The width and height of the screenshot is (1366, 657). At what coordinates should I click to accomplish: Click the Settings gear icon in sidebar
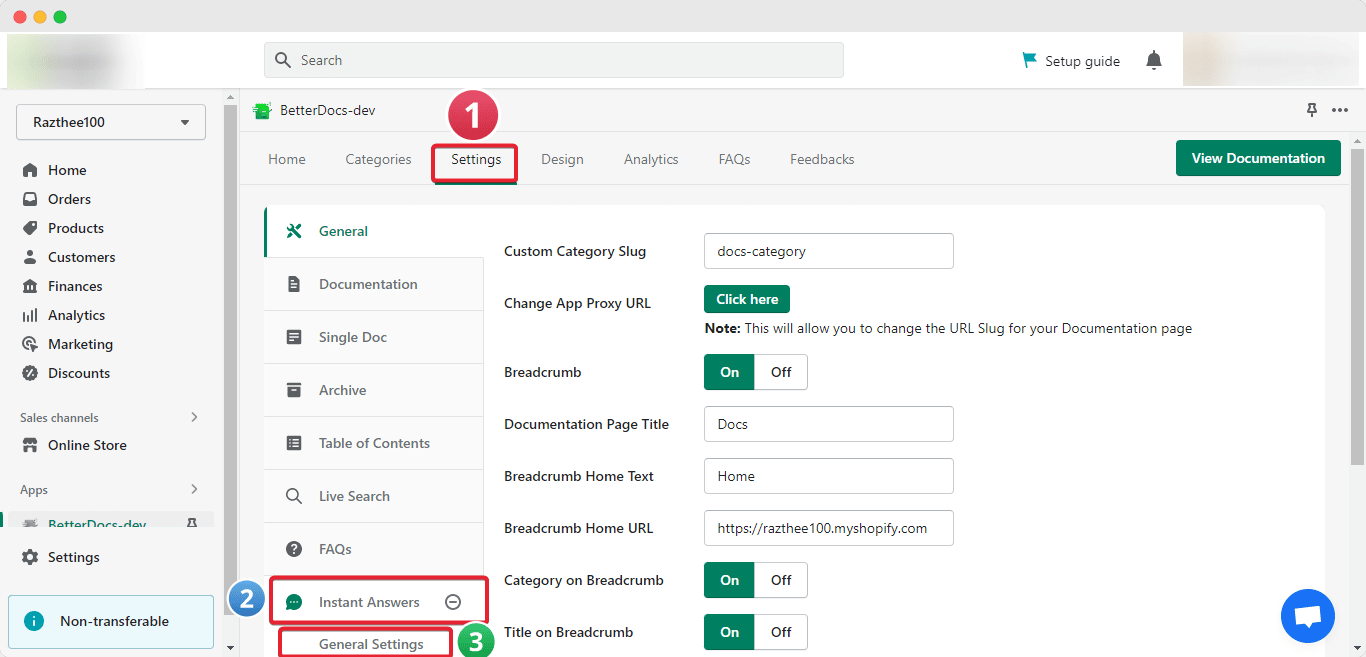pyautogui.click(x=30, y=557)
